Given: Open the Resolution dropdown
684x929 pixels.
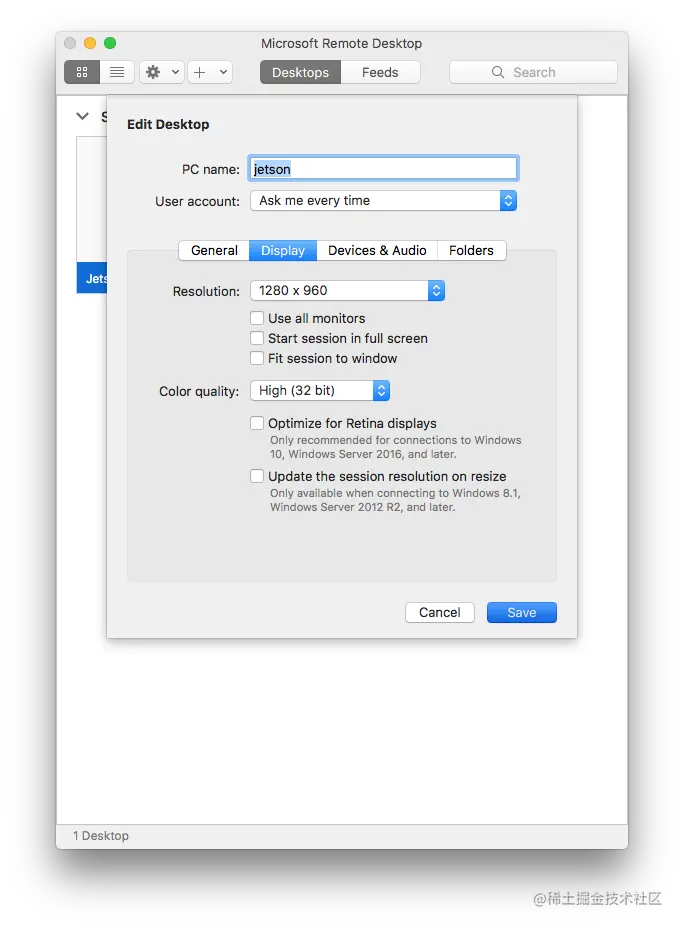Looking at the screenshot, I should 347,291.
